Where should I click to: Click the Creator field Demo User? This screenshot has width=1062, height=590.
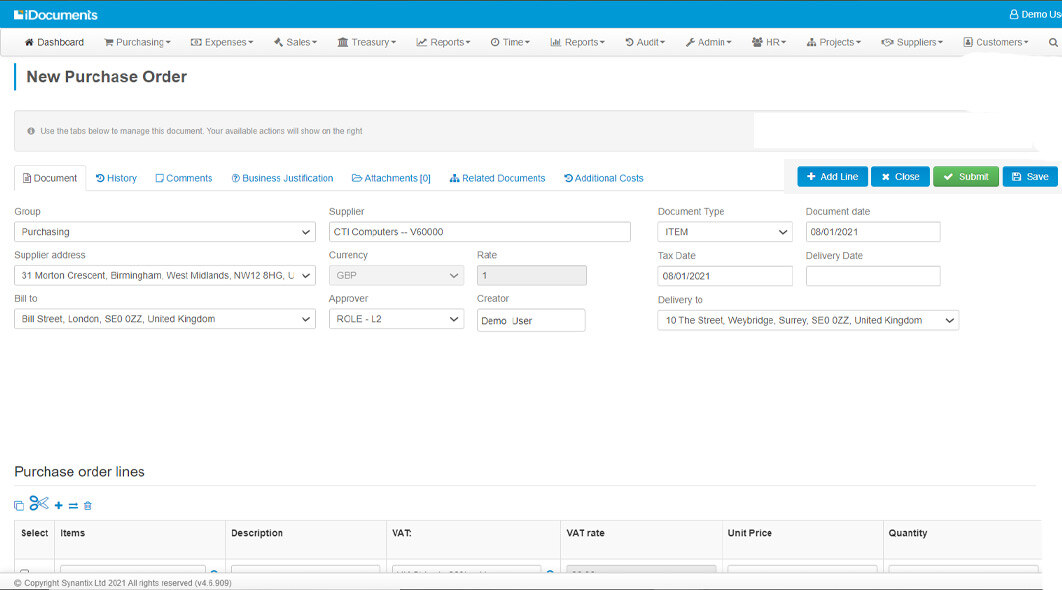click(x=531, y=320)
